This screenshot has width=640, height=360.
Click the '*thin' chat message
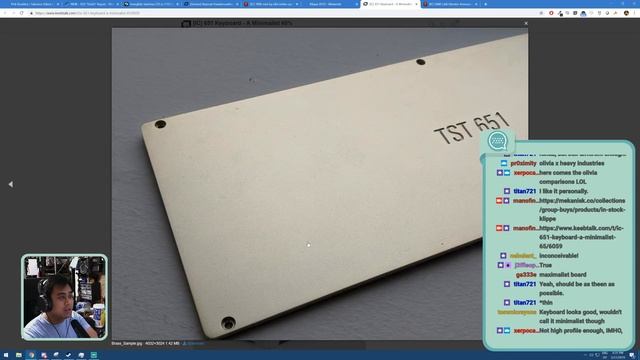(546, 302)
